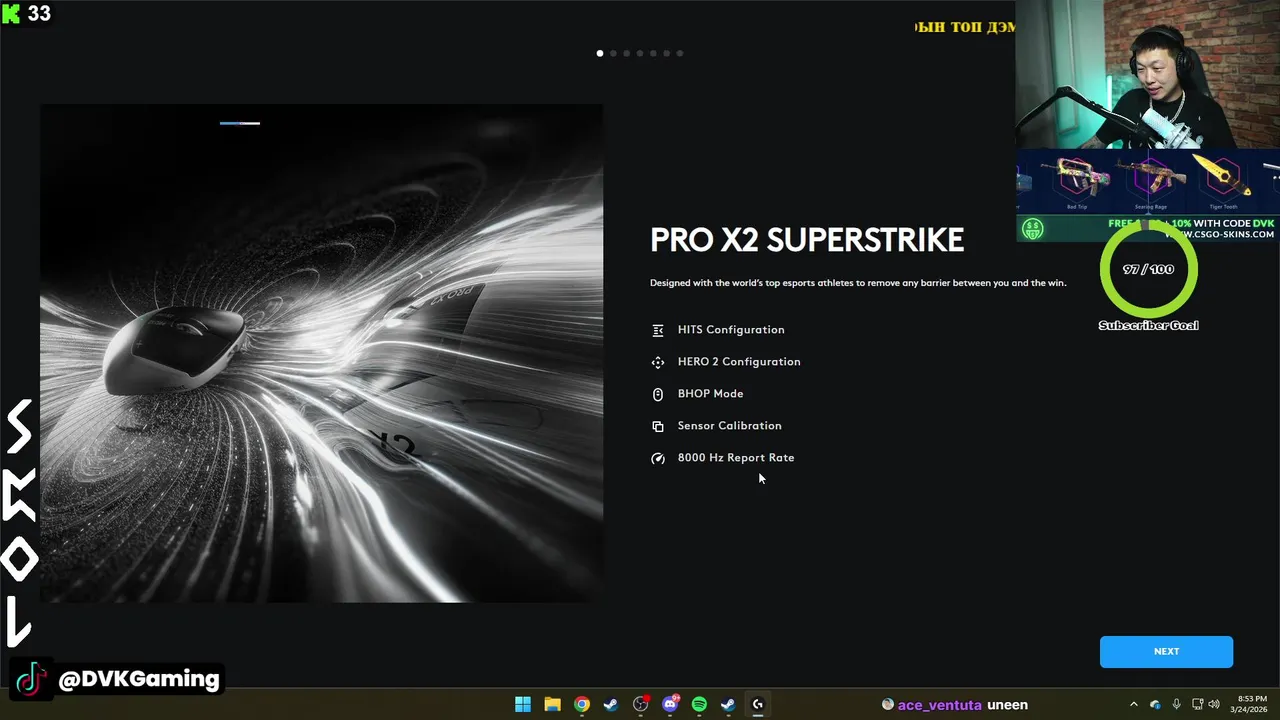1280x720 pixels.
Task: Select the '8000 Hz Report Rate' text
Action: tap(736, 458)
